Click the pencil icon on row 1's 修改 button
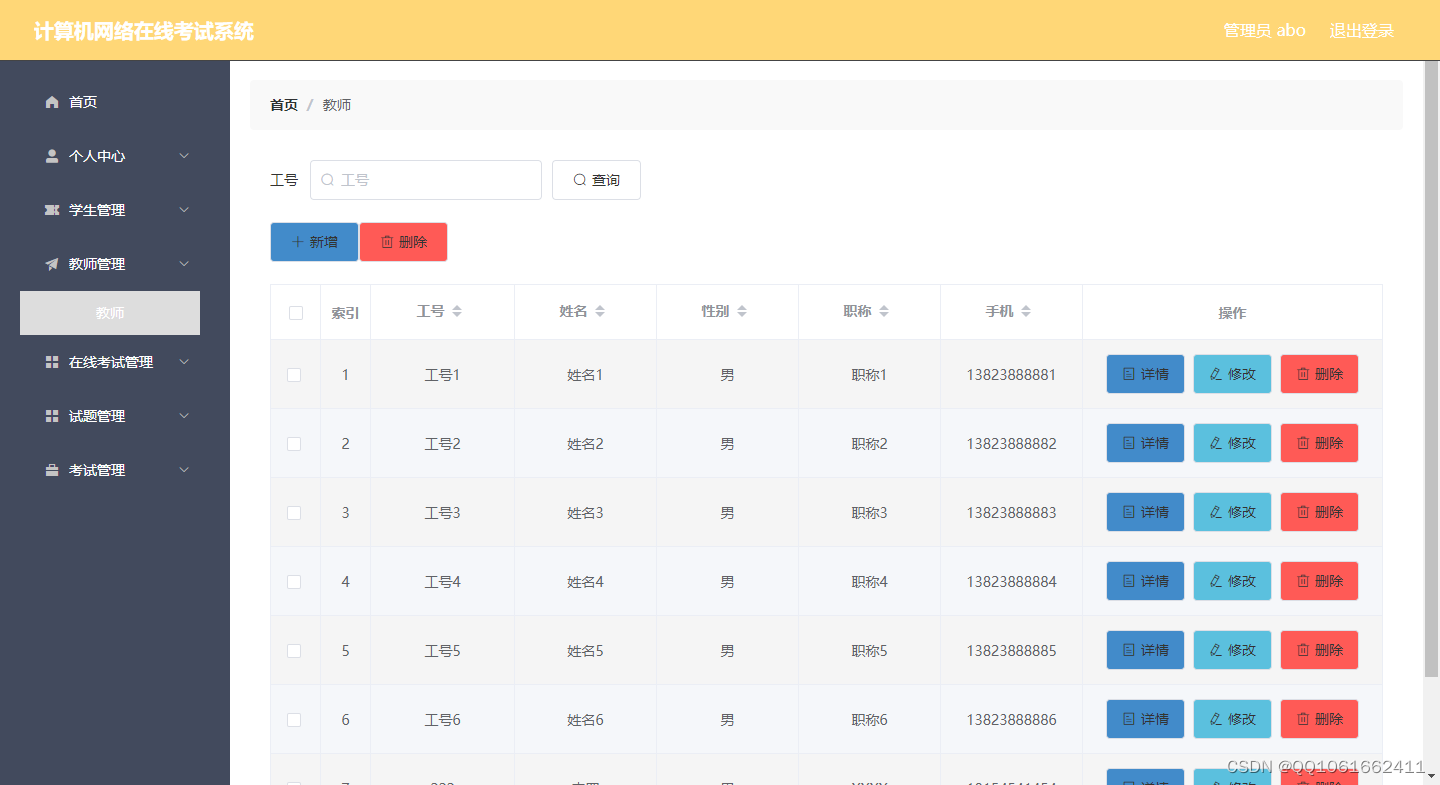The width and height of the screenshot is (1440, 785). coord(1217,373)
